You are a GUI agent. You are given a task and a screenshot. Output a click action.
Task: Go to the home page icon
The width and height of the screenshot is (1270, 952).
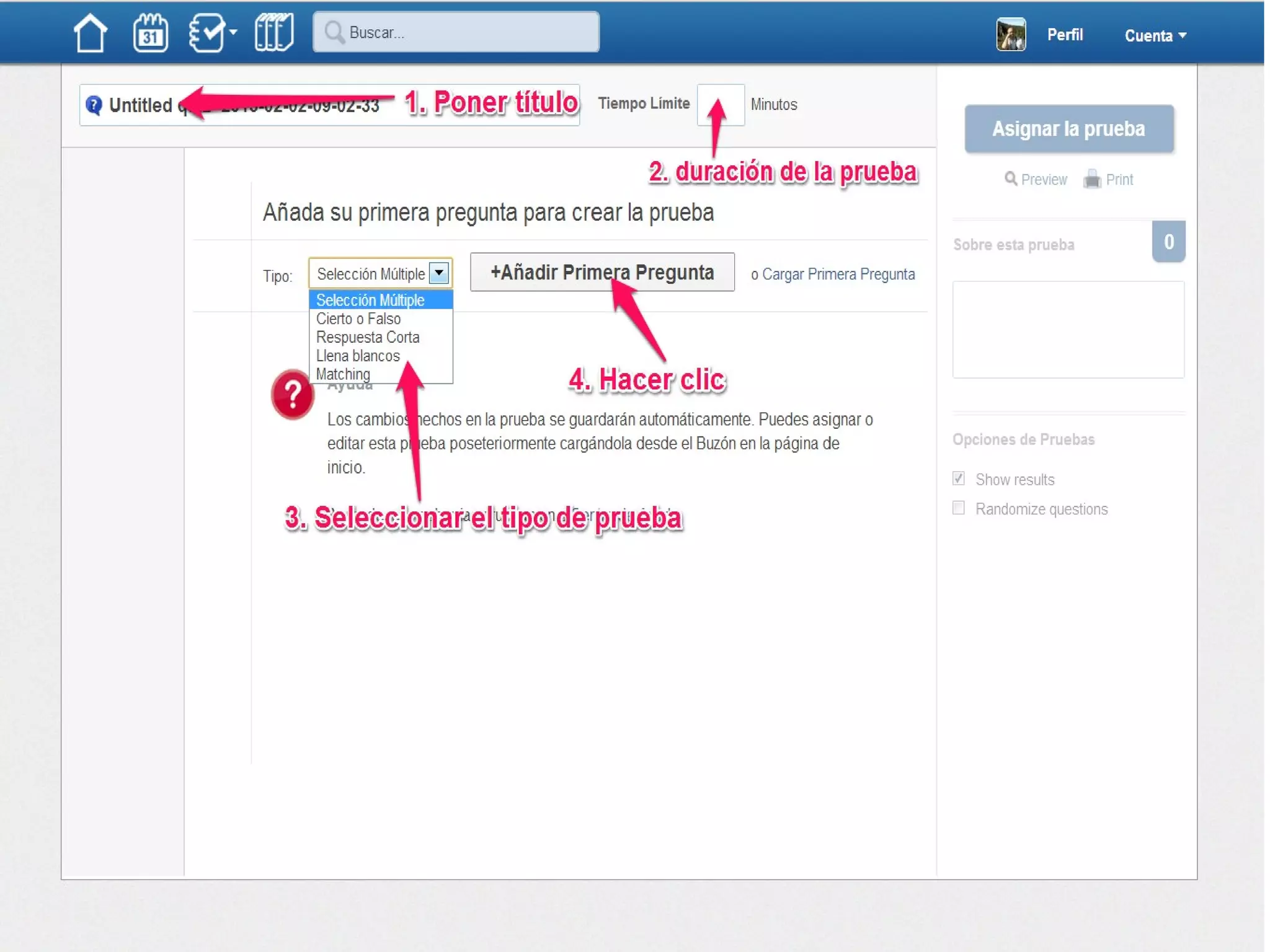[91, 33]
